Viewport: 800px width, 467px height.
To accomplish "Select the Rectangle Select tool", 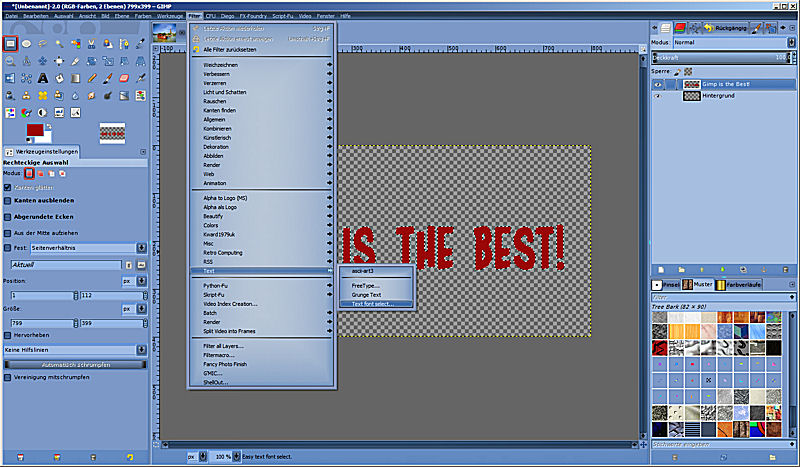I will [10, 44].
